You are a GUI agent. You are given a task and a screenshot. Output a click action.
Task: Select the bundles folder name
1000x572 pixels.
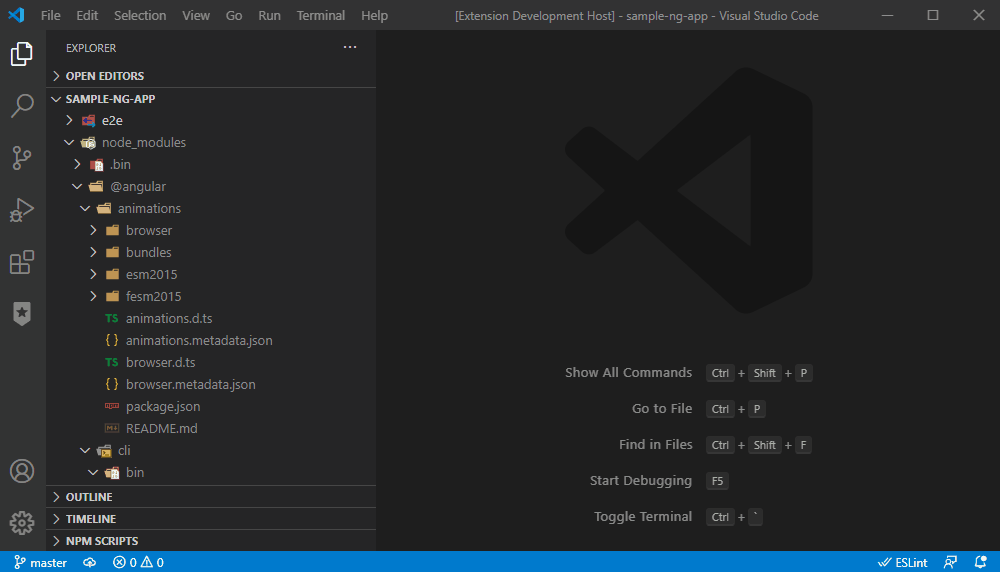(x=149, y=253)
